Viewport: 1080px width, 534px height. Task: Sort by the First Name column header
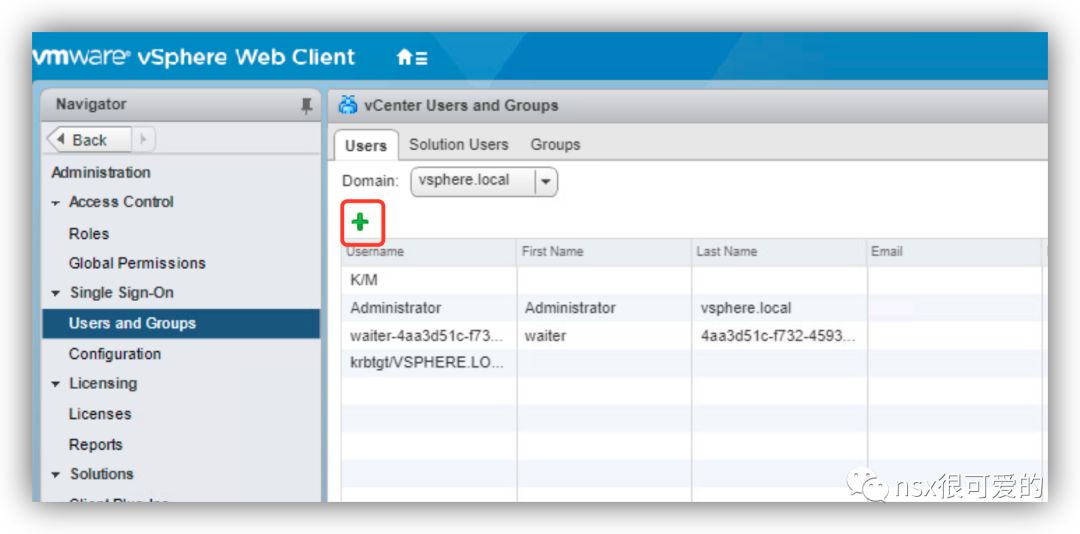(x=604, y=251)
